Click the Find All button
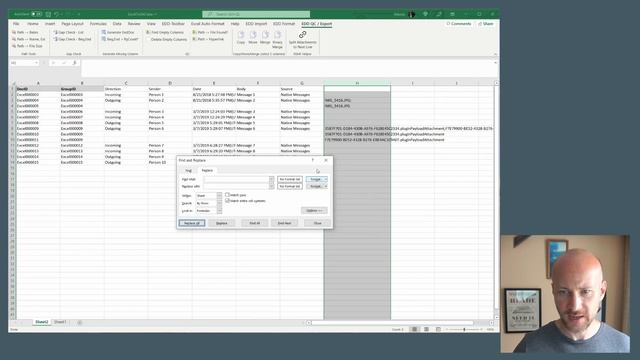640x360 pixels. [255, 223]
